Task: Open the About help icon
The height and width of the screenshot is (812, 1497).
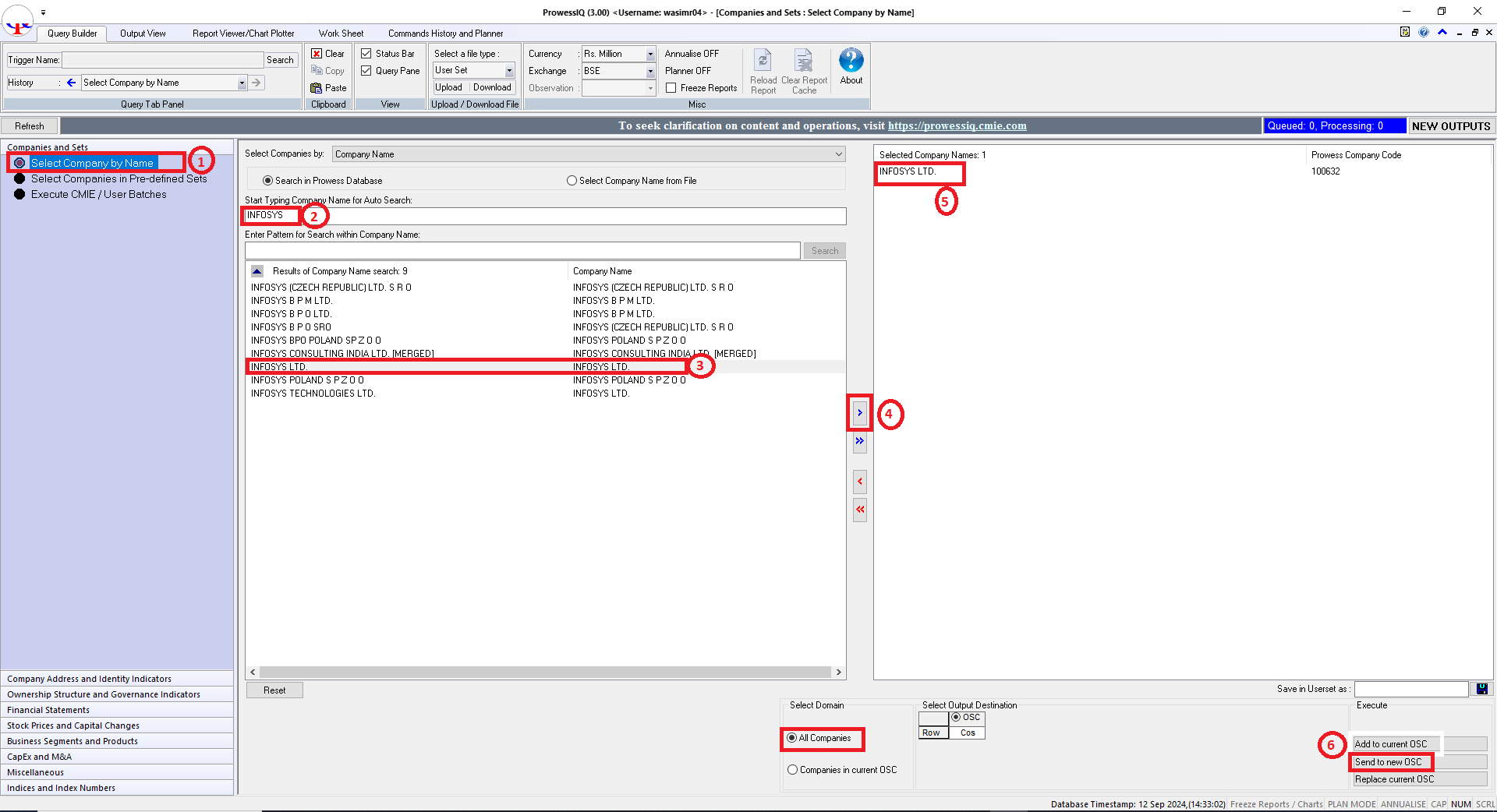Action: click(x=851, y=61)
